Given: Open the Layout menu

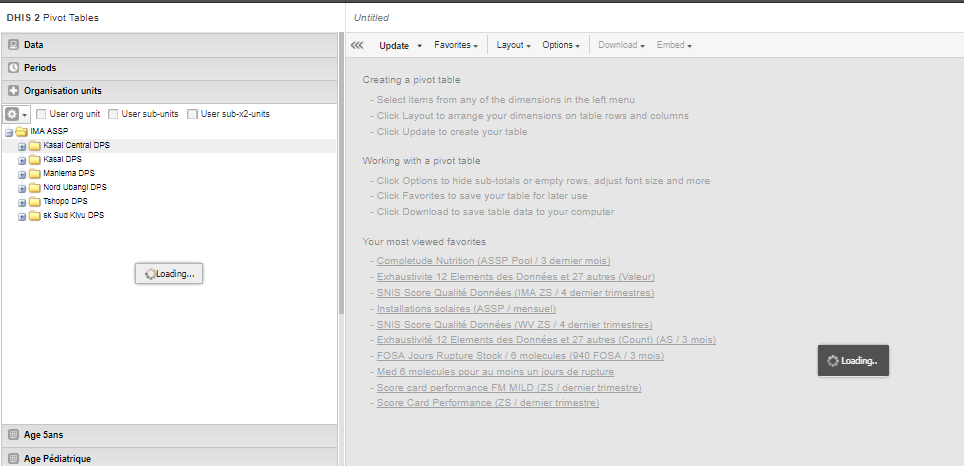Looking at the screenshot, I should point(514,45).
